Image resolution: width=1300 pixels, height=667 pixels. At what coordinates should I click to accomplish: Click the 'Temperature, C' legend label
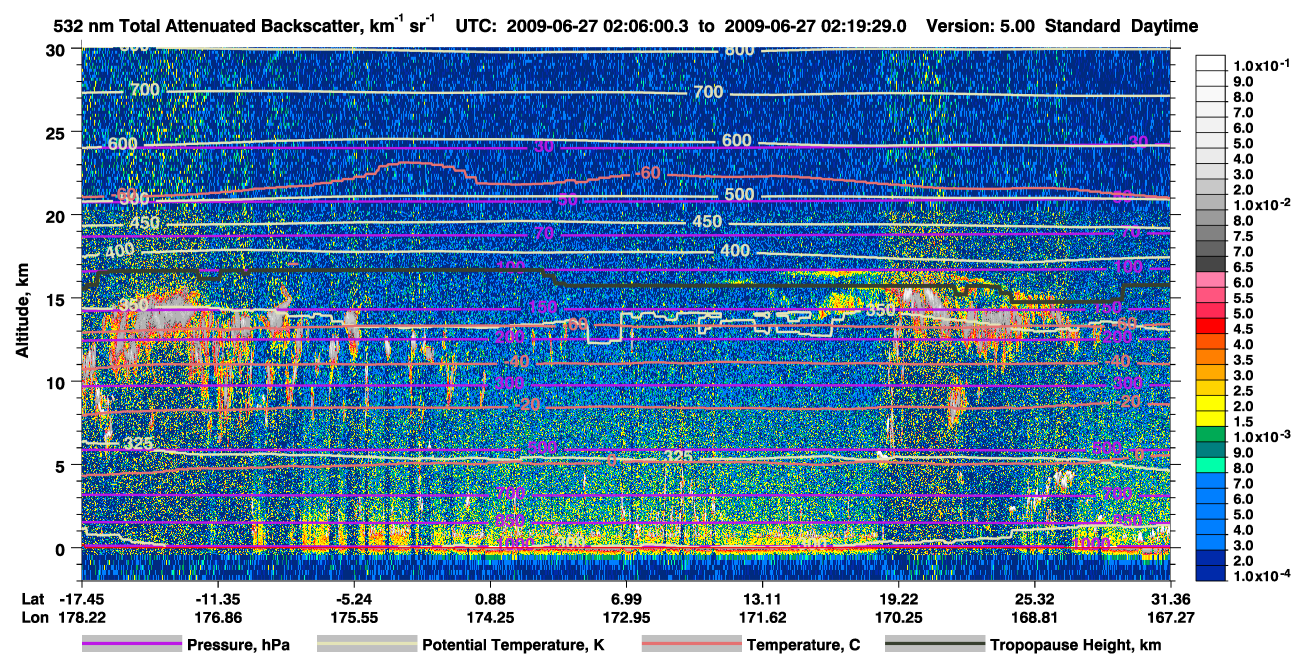click(x=803, y=645)
